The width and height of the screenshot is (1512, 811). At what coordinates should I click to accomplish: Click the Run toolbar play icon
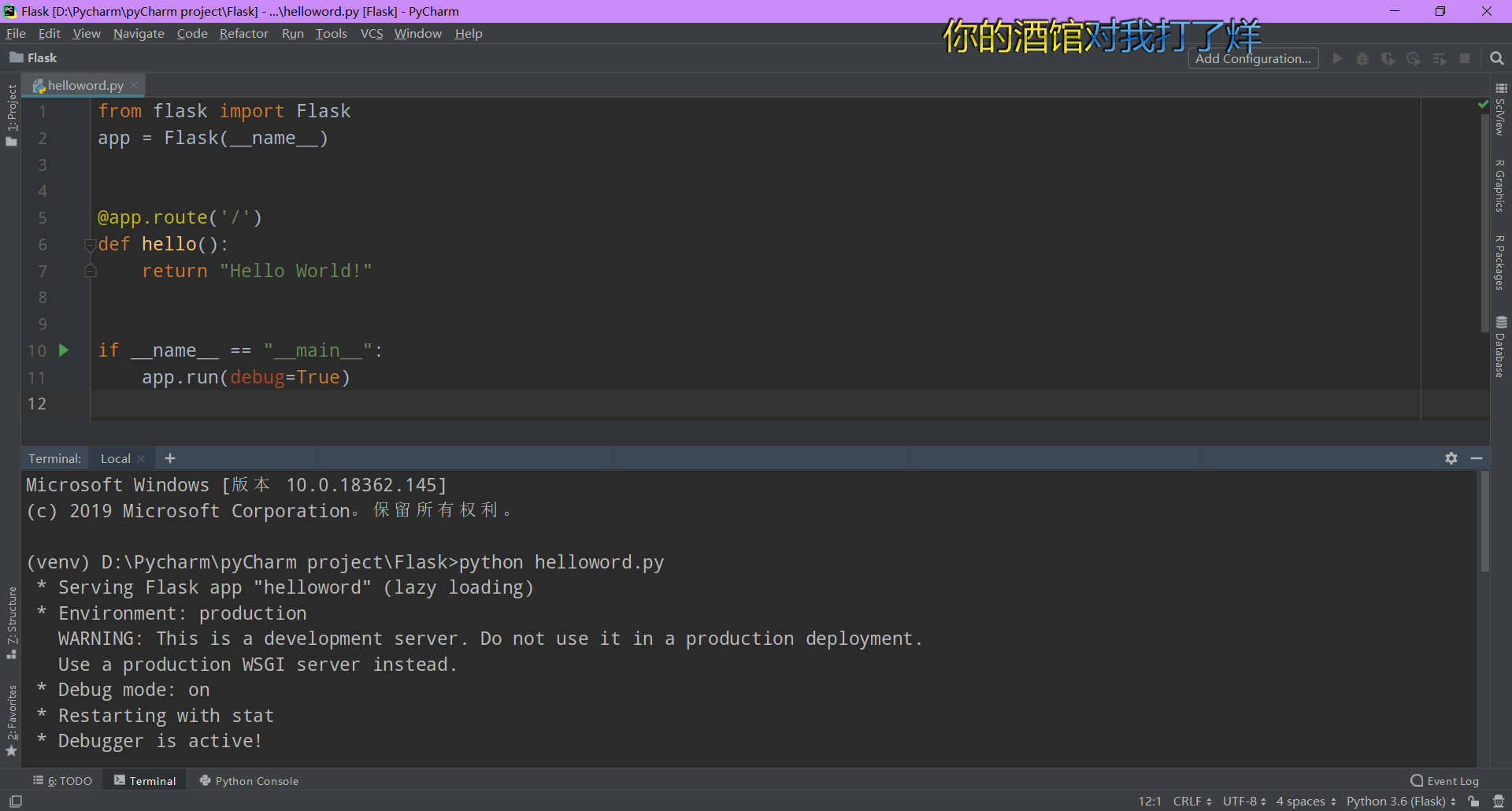1337,58
